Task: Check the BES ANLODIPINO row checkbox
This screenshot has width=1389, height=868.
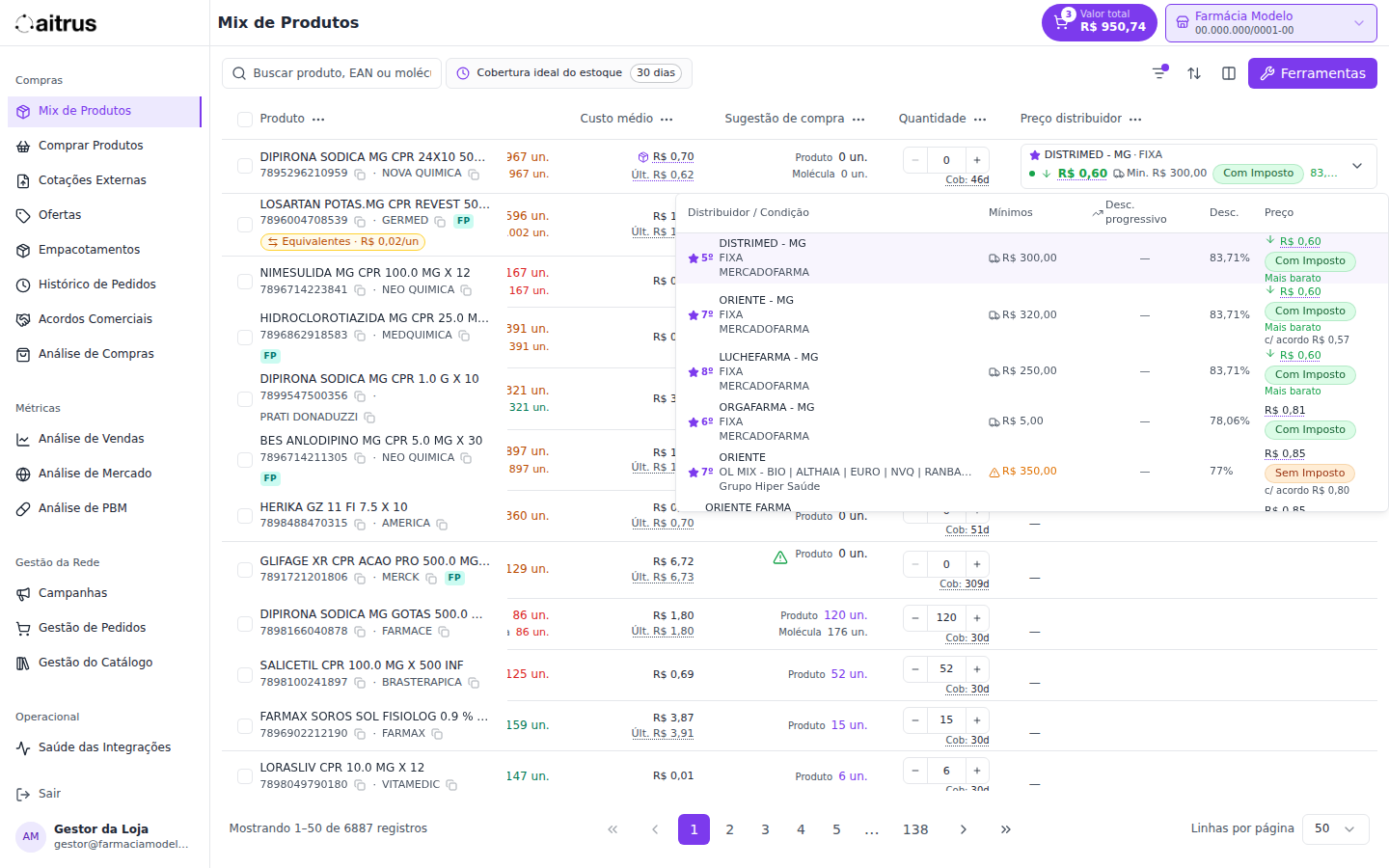Action: pyautogui.click(x=245, y=460)
